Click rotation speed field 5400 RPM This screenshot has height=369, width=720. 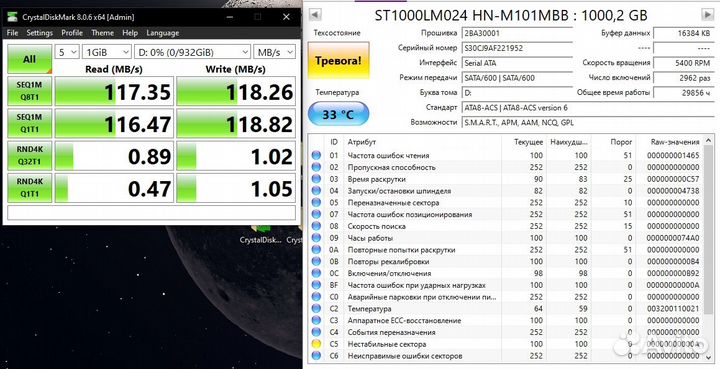(683, 63)
